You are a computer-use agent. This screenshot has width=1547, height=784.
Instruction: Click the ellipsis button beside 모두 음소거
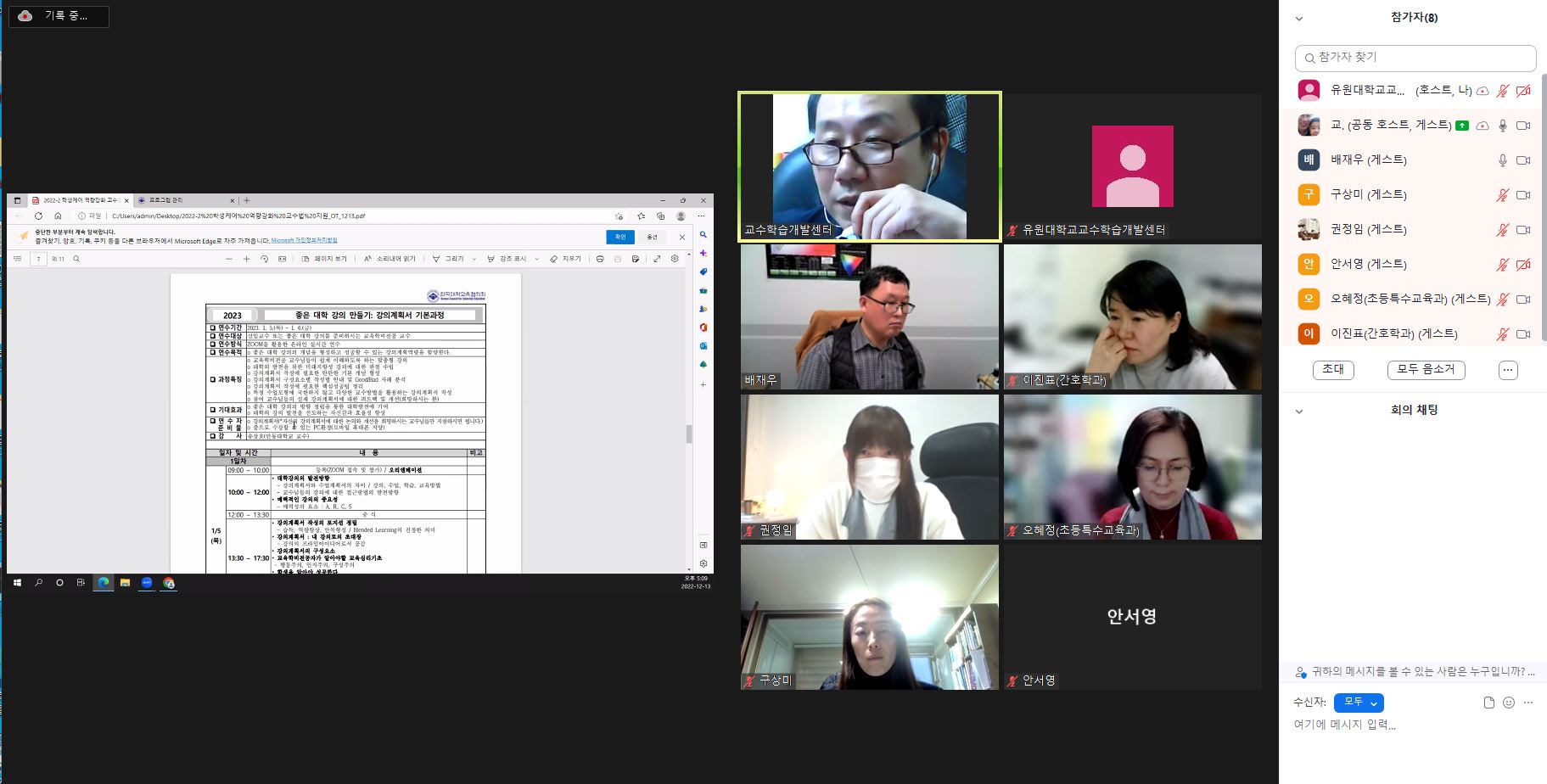1507,370
